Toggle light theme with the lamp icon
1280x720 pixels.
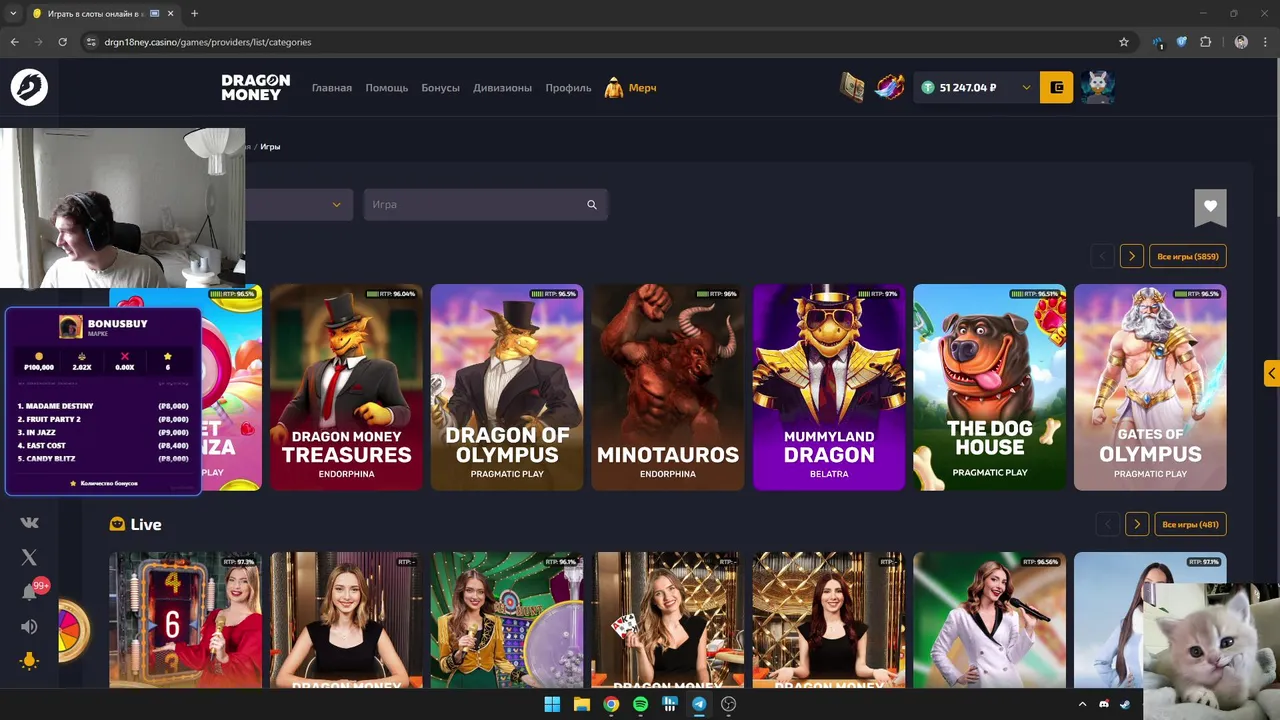[x=29, y=661]
